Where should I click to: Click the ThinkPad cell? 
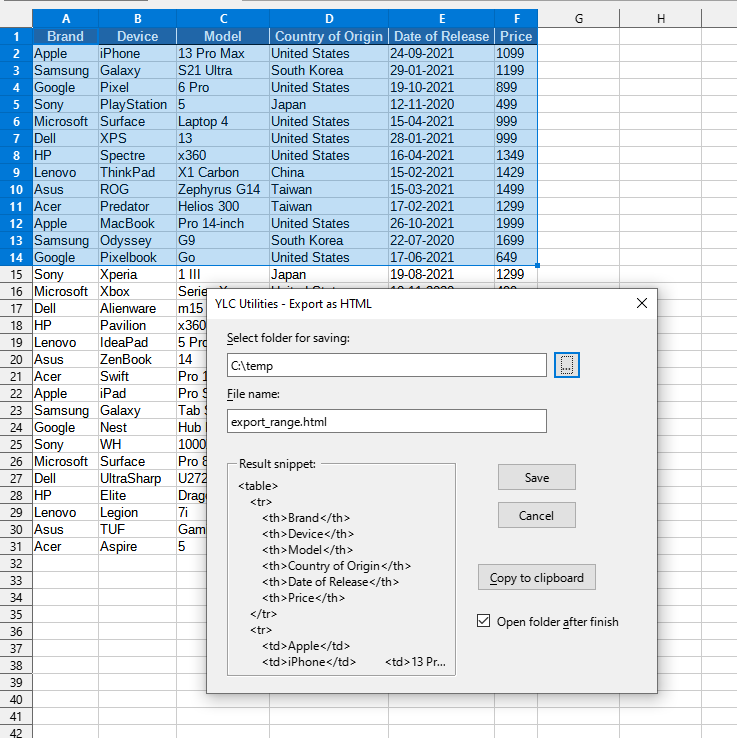137,172
